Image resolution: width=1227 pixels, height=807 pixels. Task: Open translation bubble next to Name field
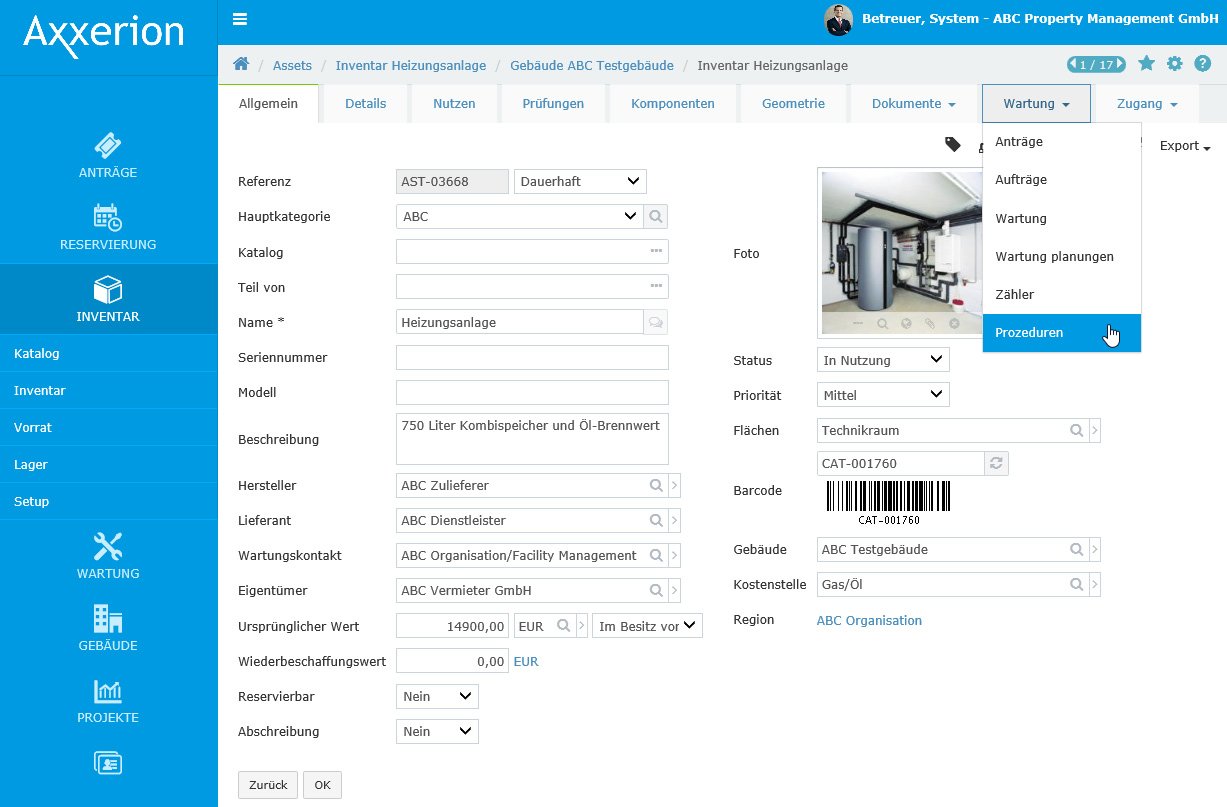point(656,322)
